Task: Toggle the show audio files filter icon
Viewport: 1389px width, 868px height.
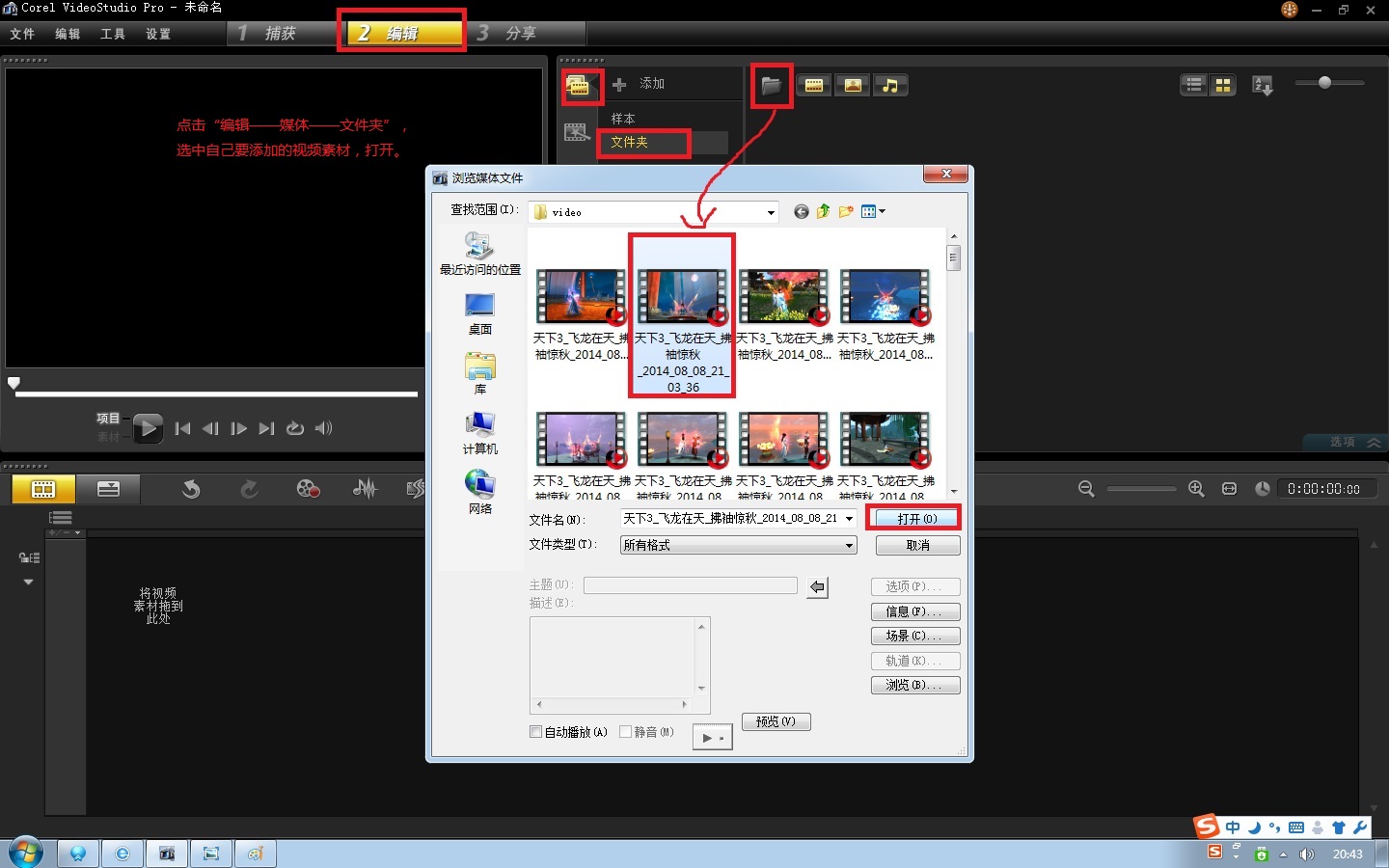Action: 890,85
